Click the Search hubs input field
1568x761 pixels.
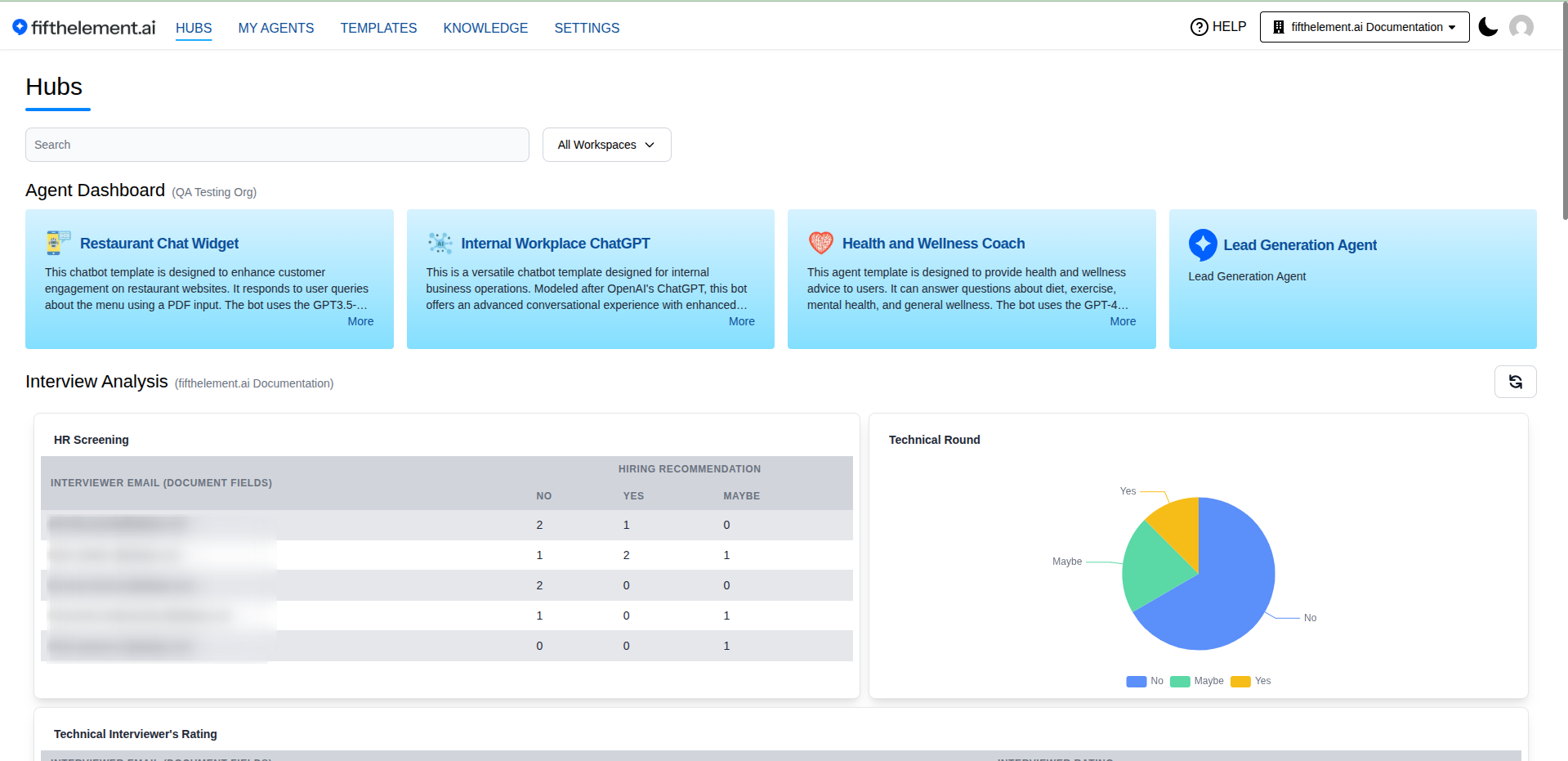277,145
